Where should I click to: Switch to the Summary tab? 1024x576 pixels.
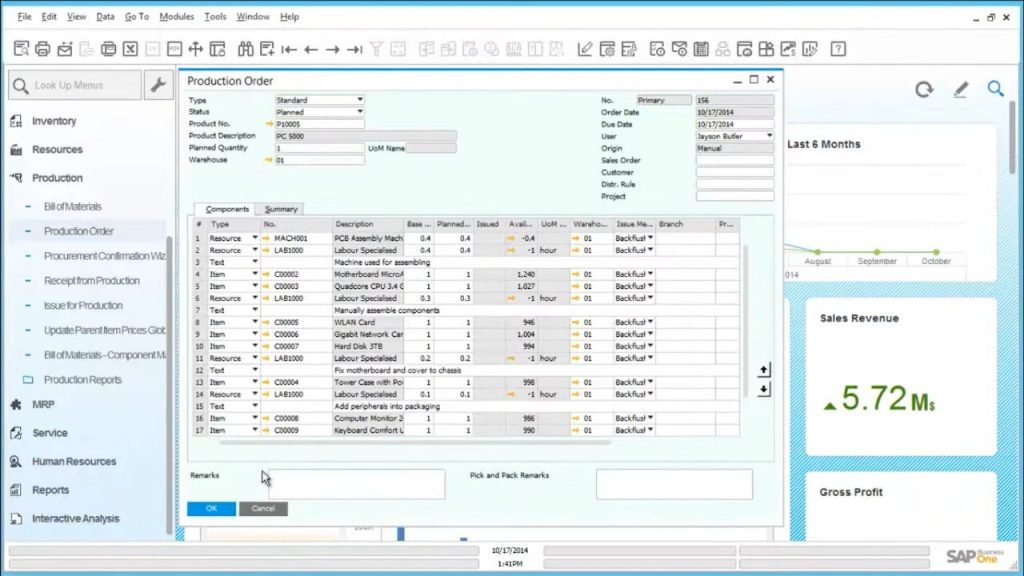tap(281, 209)
